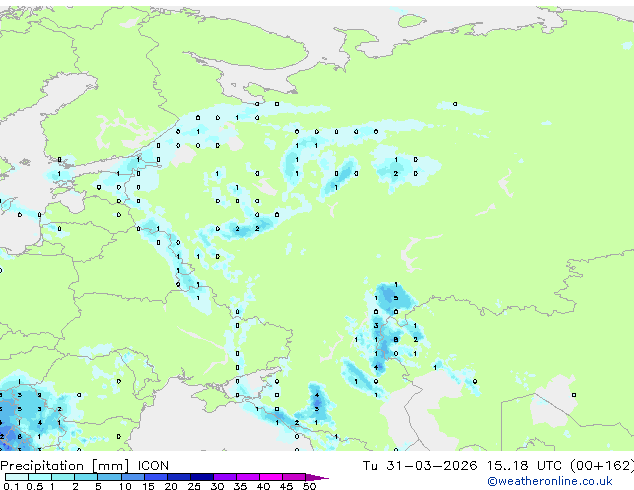This screenshot has width=634, height=490.
Task: Click the legend label '35'
Action: (x=240, y=486)
